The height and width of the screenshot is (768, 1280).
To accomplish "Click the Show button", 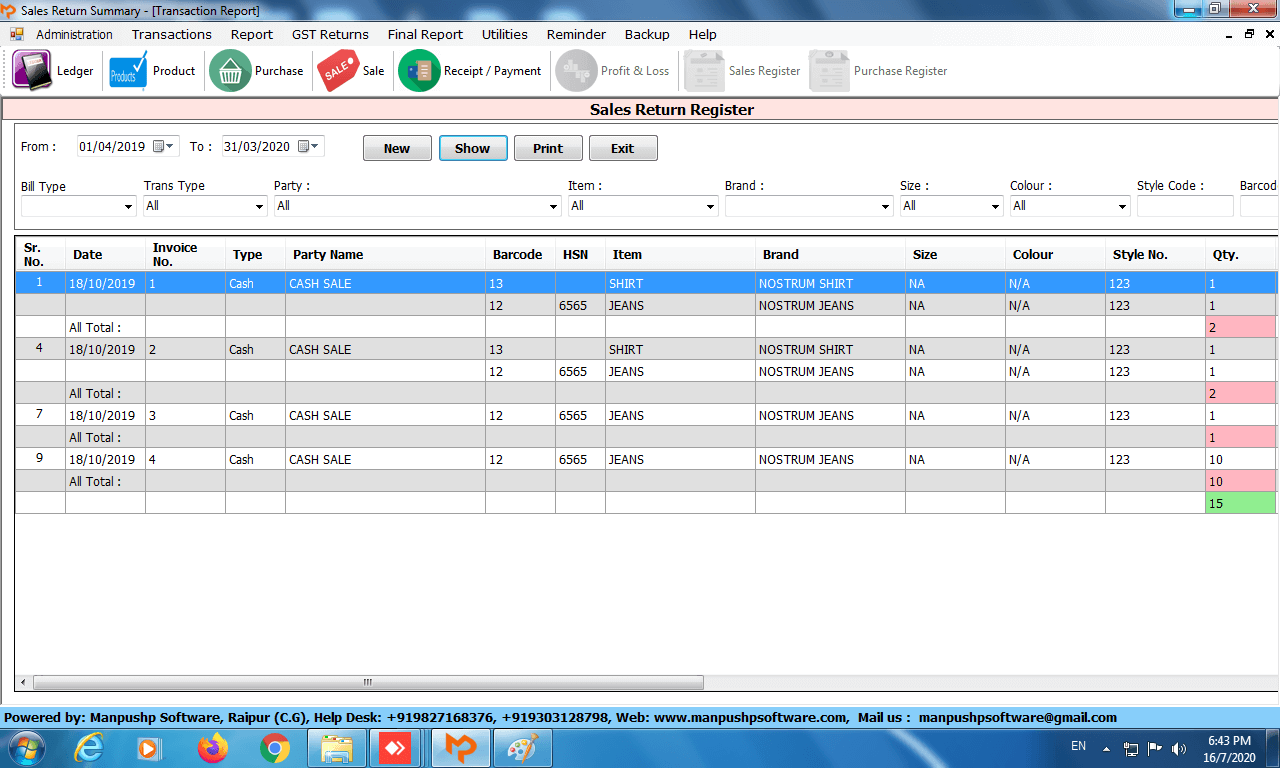I will point(473,148).
